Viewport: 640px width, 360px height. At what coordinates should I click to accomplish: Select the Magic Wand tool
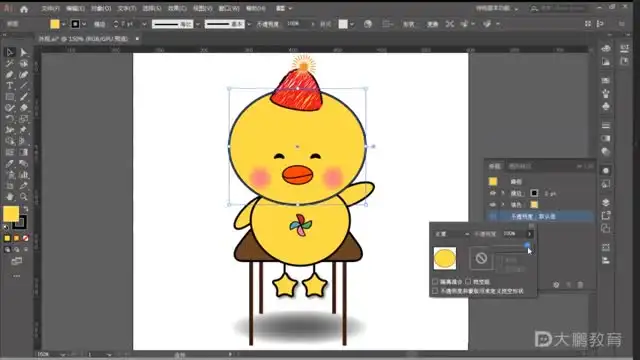click(10, 63)
